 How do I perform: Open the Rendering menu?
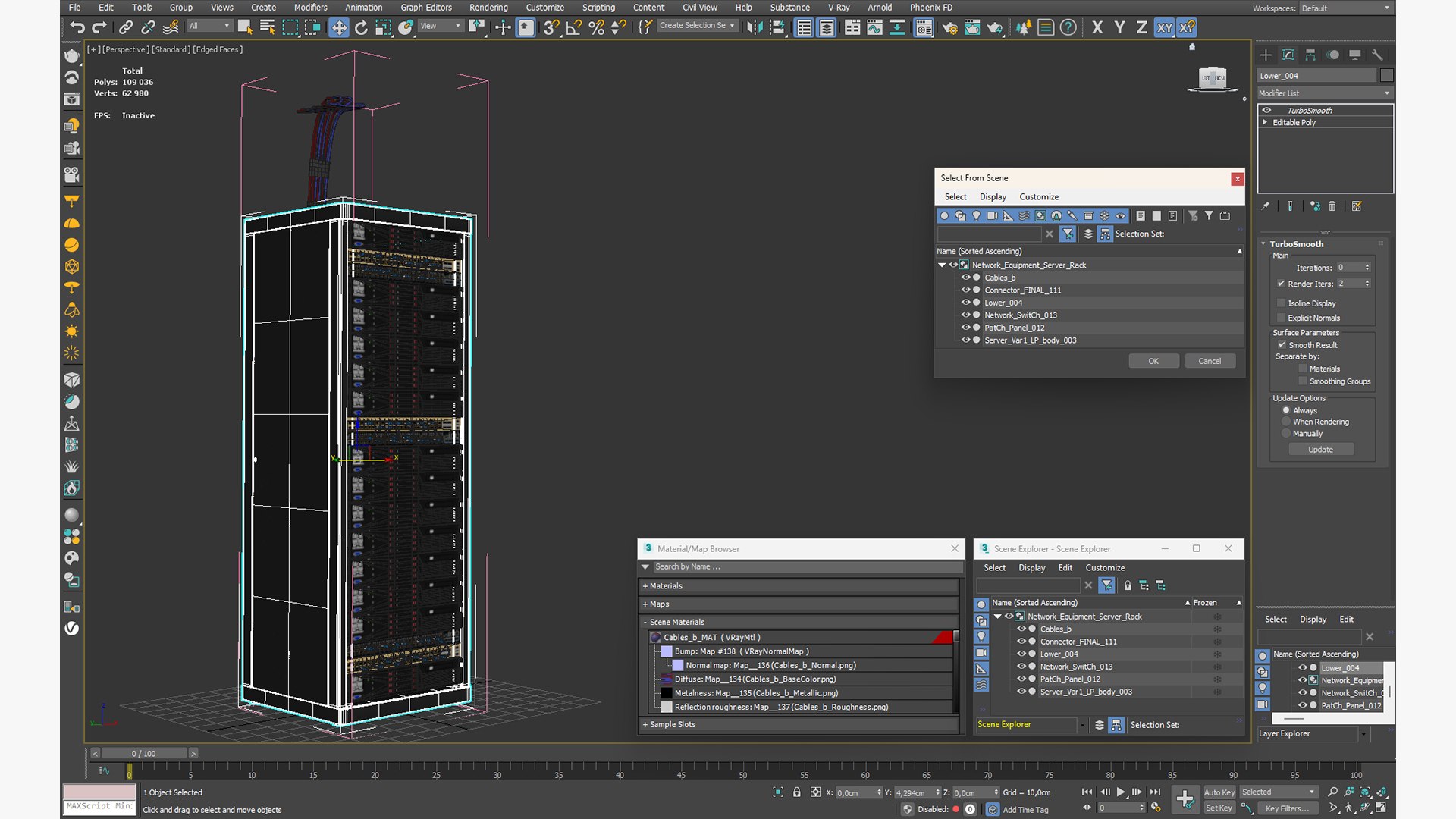point(488,8)
